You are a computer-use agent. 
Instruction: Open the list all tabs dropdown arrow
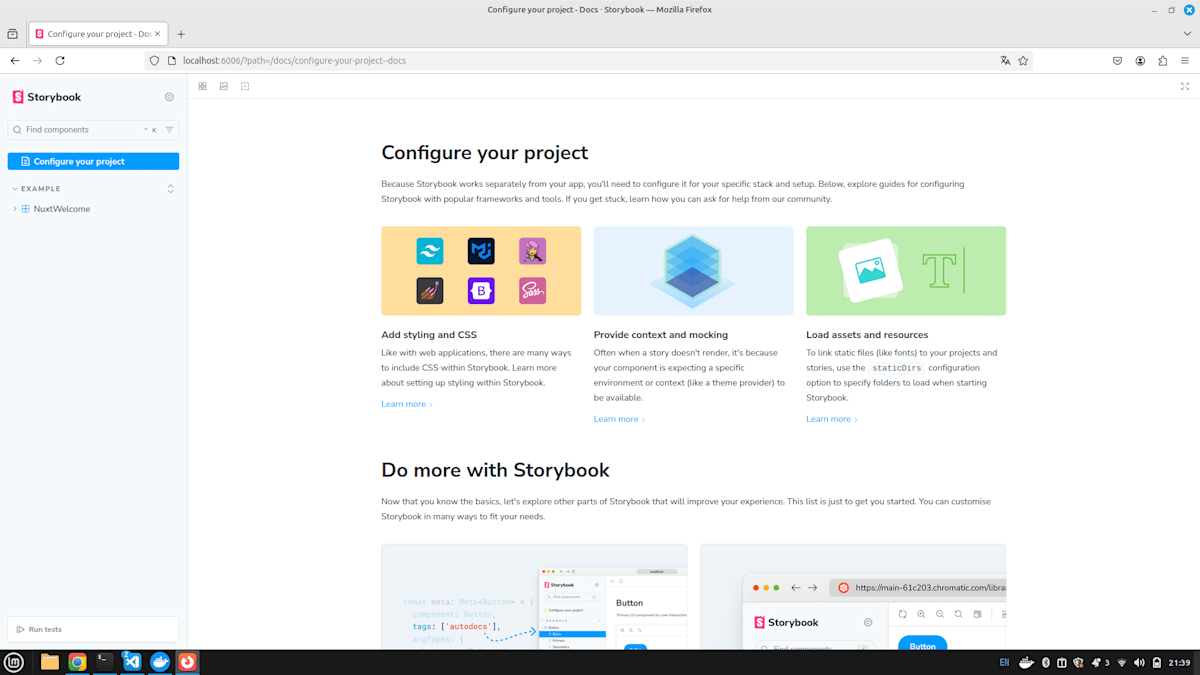pyautogui.click(x=1185, y=34)
